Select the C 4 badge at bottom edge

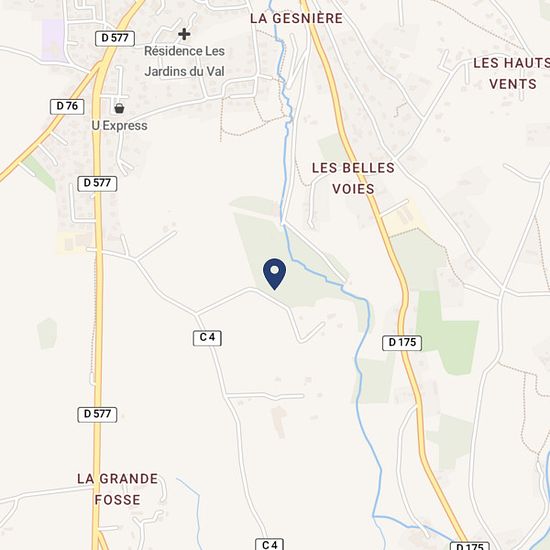(x=269, y=544)
